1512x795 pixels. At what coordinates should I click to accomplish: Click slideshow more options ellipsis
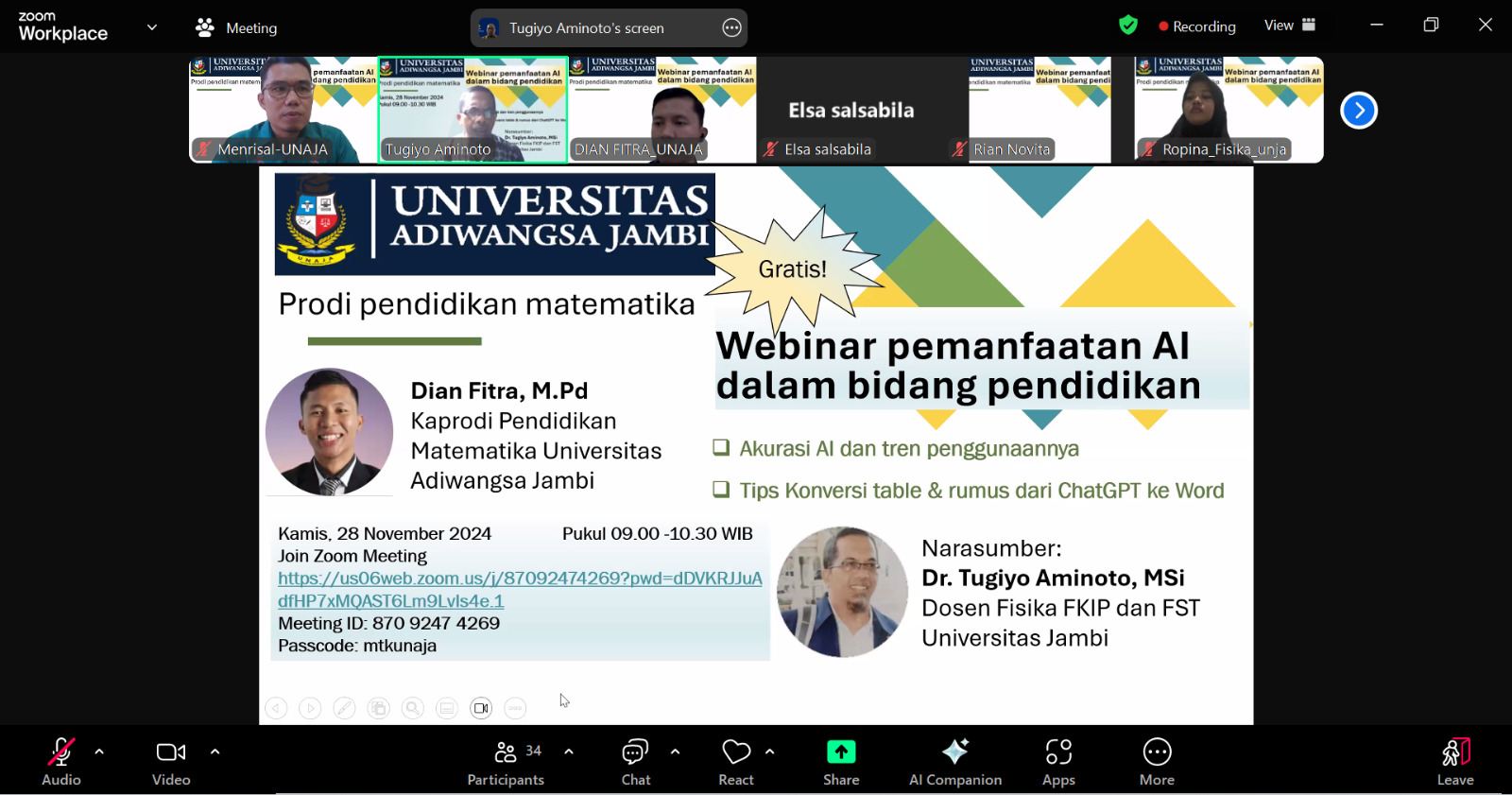coord(515,708)
